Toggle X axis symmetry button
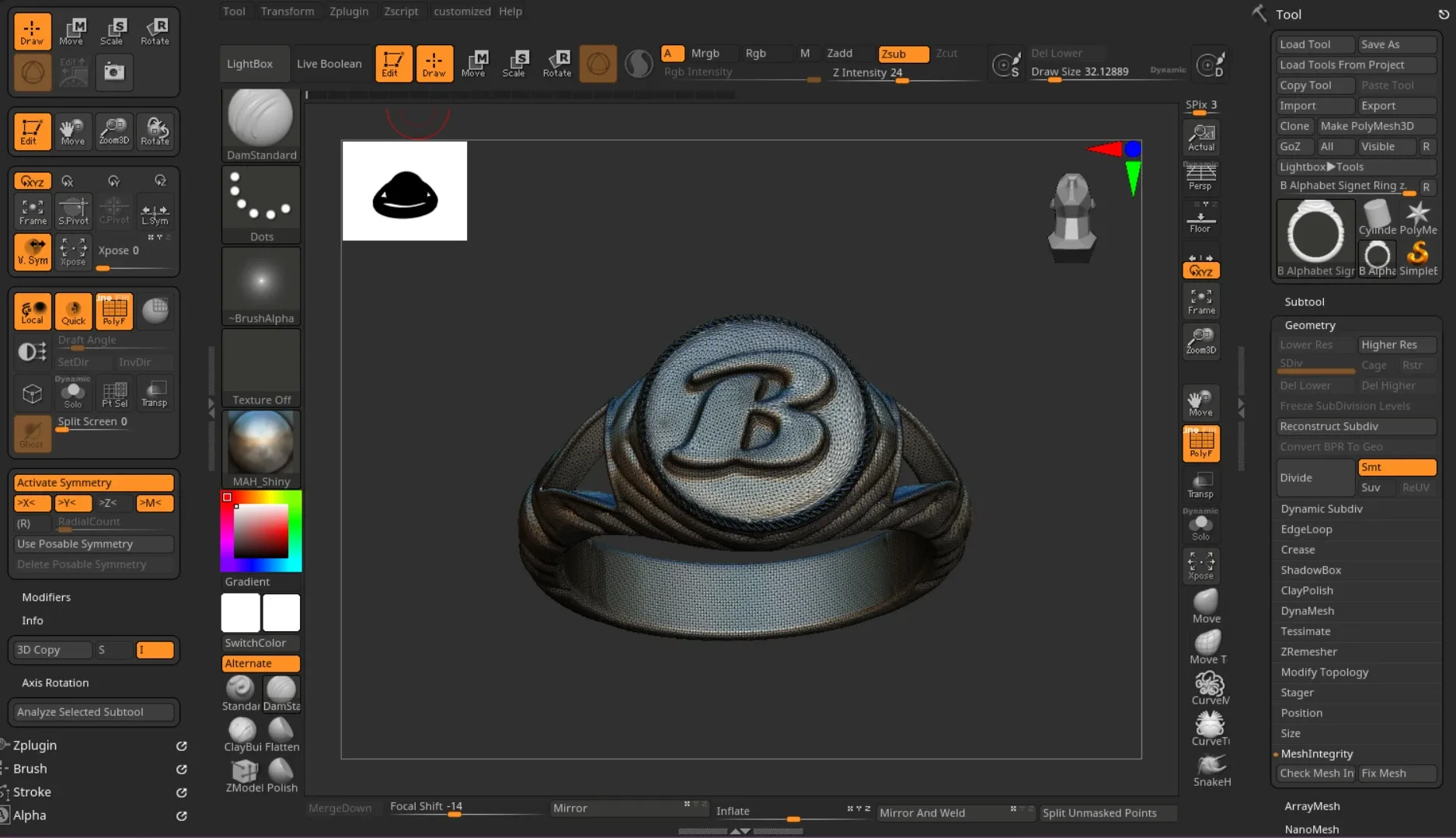Image resolution: width=1456 pixels, height=838 pixels. pos(33,503)
